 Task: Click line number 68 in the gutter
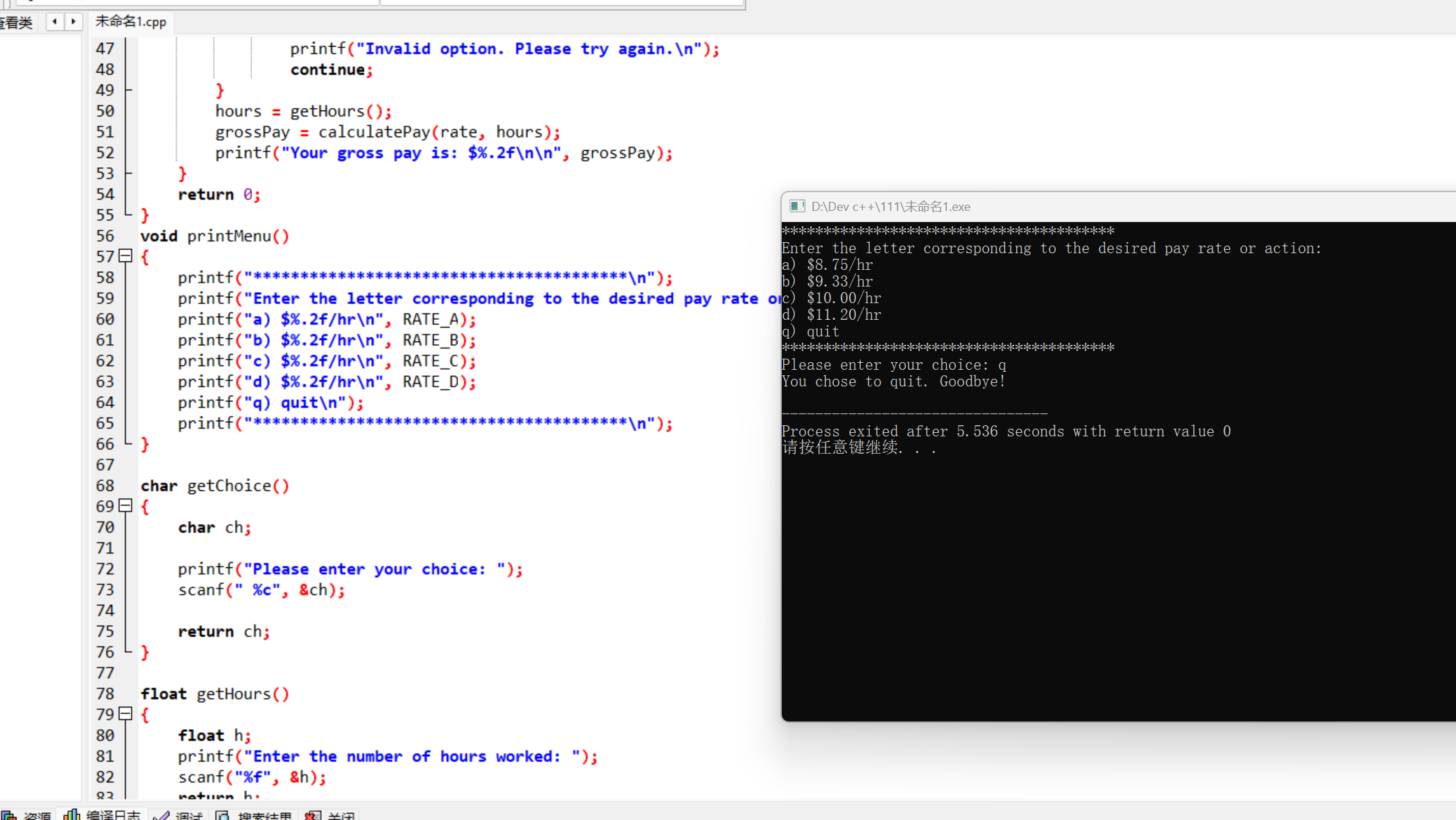pyautogui.click(x=105, y=486)
